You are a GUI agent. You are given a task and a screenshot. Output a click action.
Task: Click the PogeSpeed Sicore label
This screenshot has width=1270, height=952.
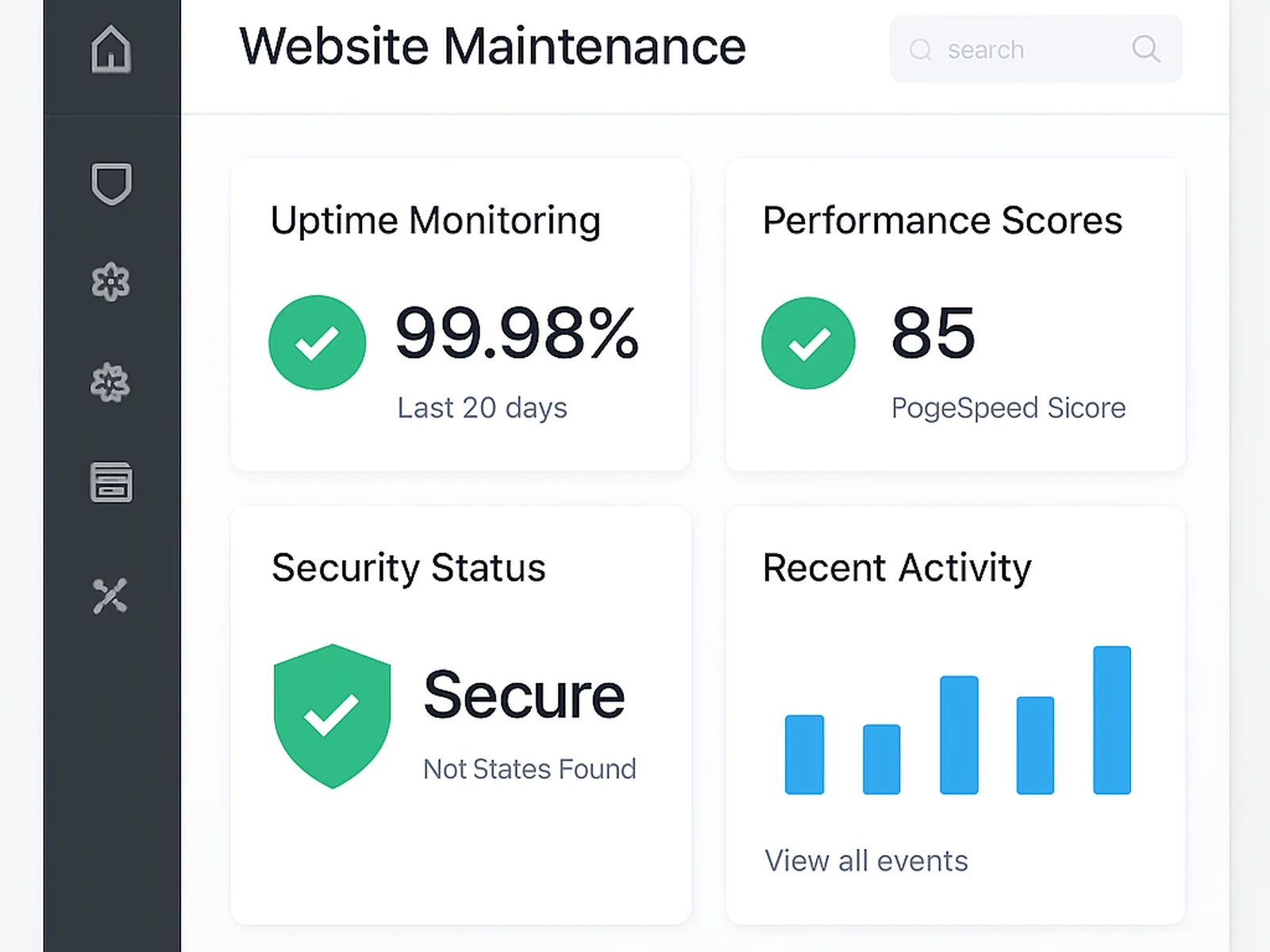tap(1007, 408)
